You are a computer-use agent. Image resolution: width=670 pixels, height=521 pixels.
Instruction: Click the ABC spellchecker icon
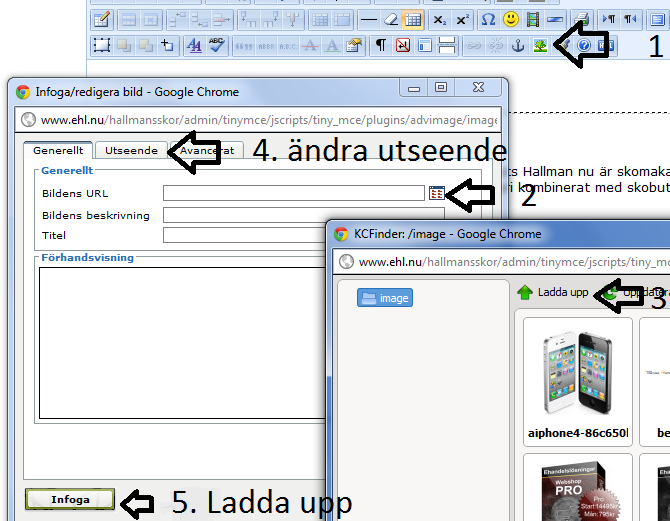pyautogui.click(x=217, y=45)
